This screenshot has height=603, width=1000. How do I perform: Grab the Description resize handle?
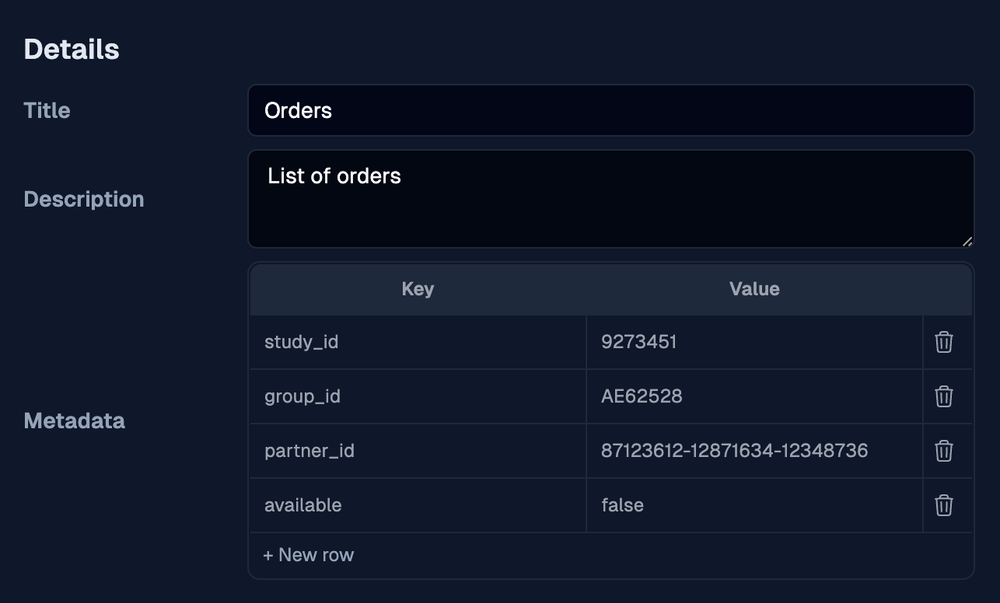click(966, 240)
